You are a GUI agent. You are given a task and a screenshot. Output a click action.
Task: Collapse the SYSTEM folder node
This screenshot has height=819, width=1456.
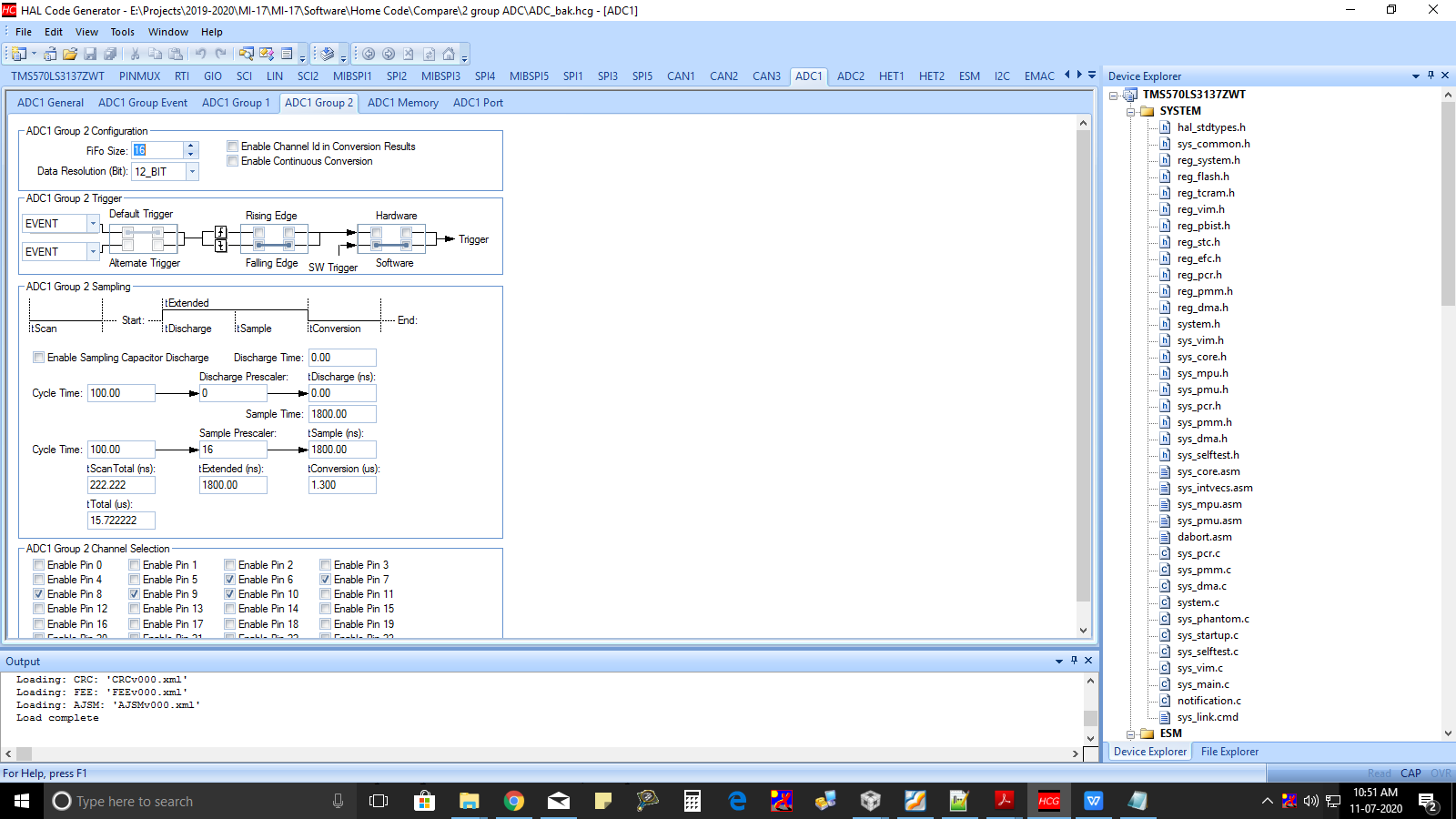coord(1131,111)
